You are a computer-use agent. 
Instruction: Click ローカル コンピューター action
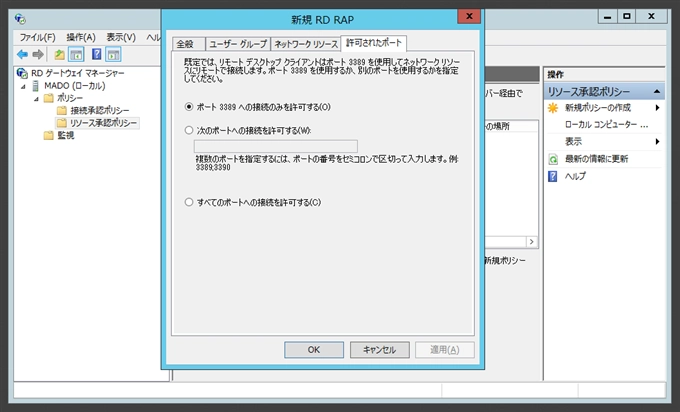tap(606, 124)
